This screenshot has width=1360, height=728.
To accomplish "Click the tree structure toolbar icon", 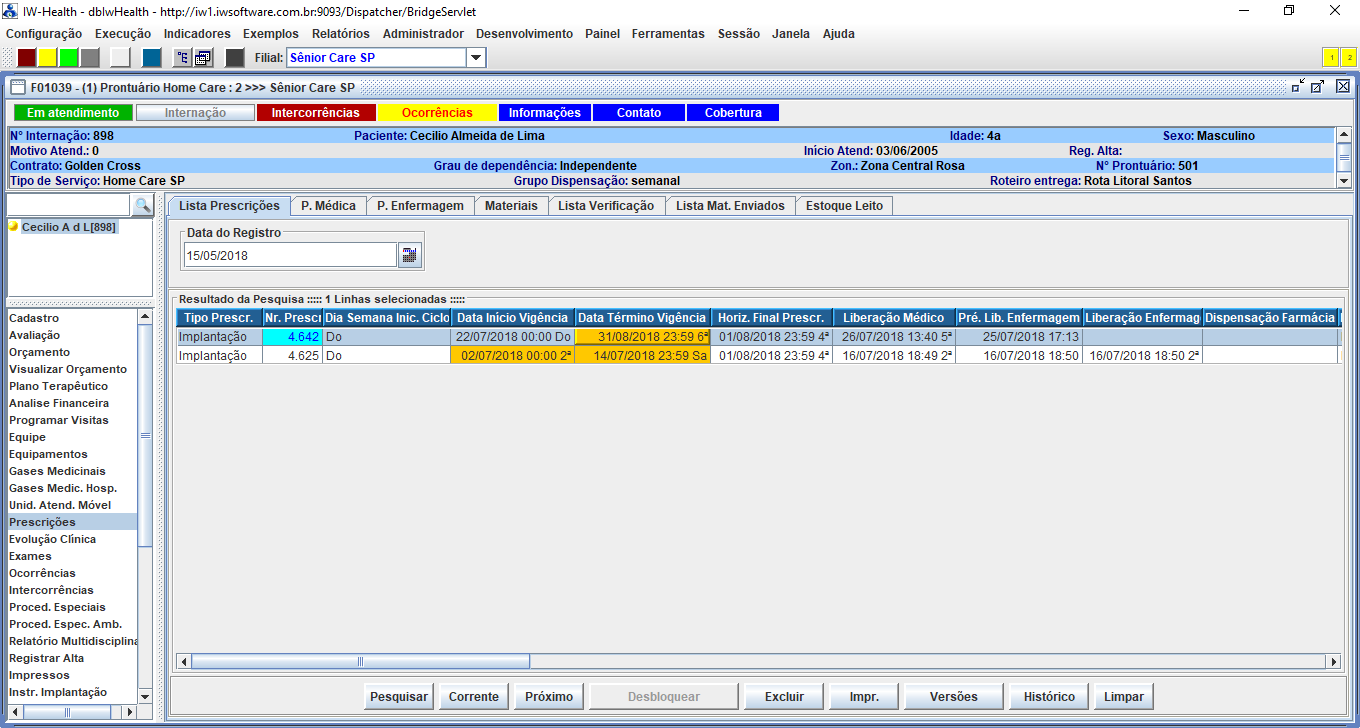I will [182, 58].
